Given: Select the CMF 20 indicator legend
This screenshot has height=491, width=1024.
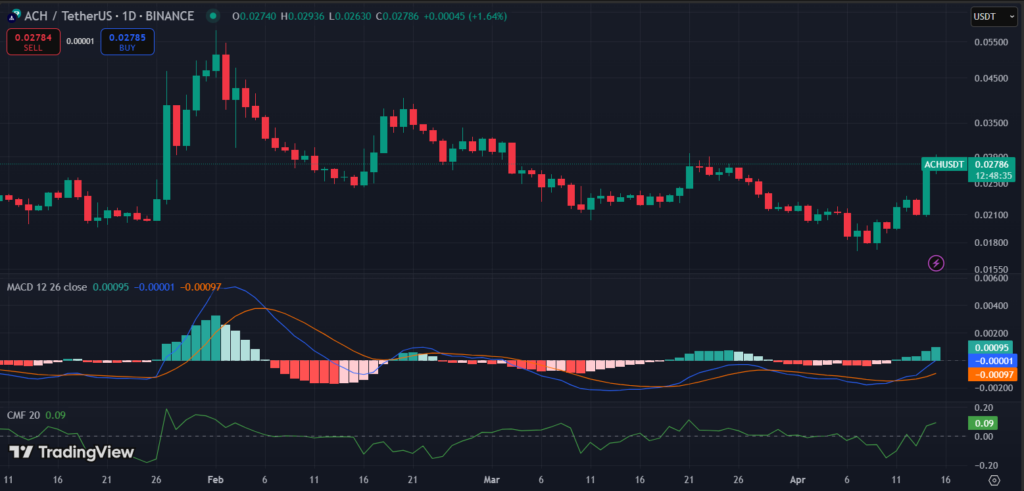Looking at the screenshot, I should point(22,415).
